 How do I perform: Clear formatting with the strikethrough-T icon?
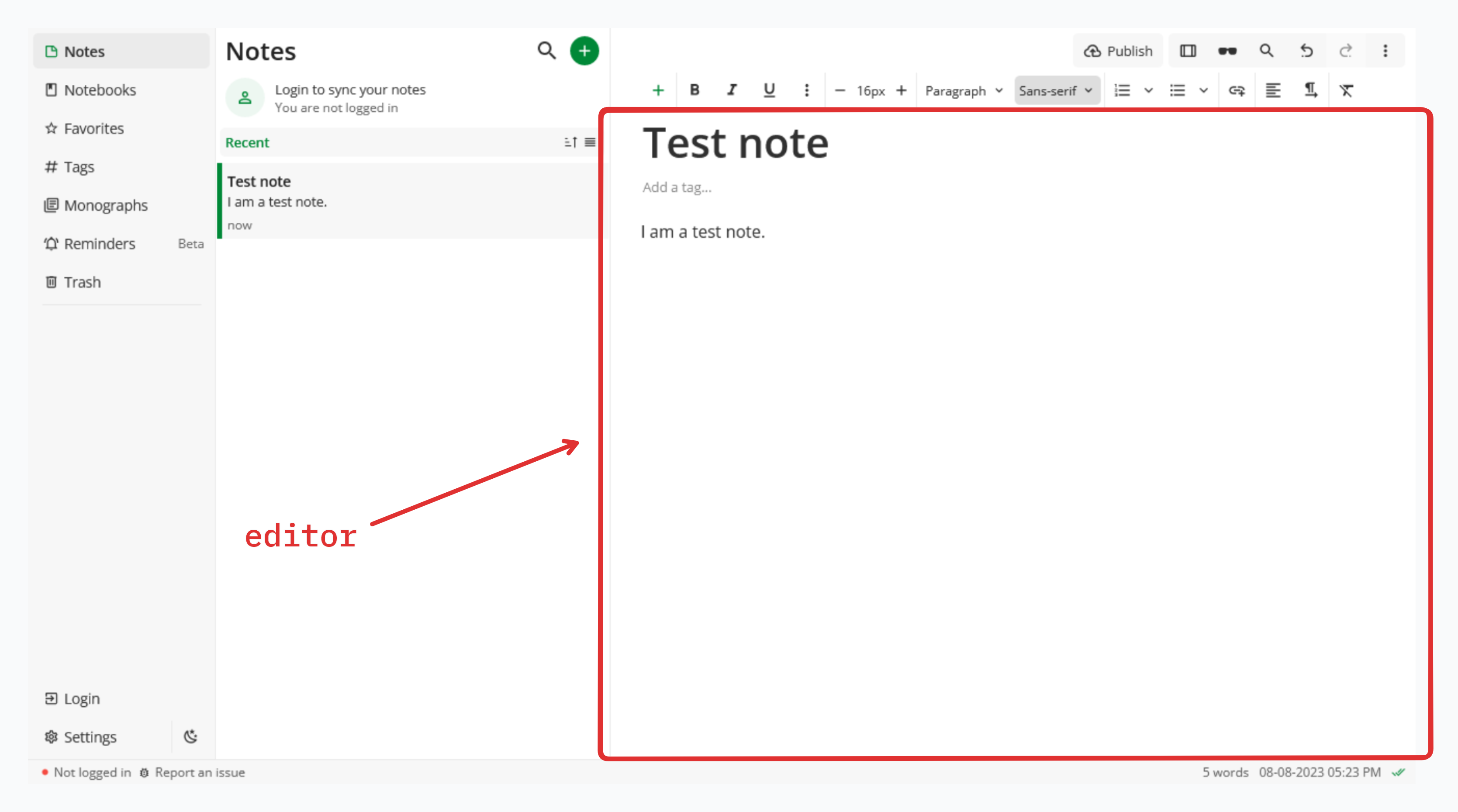point(1347,90)
